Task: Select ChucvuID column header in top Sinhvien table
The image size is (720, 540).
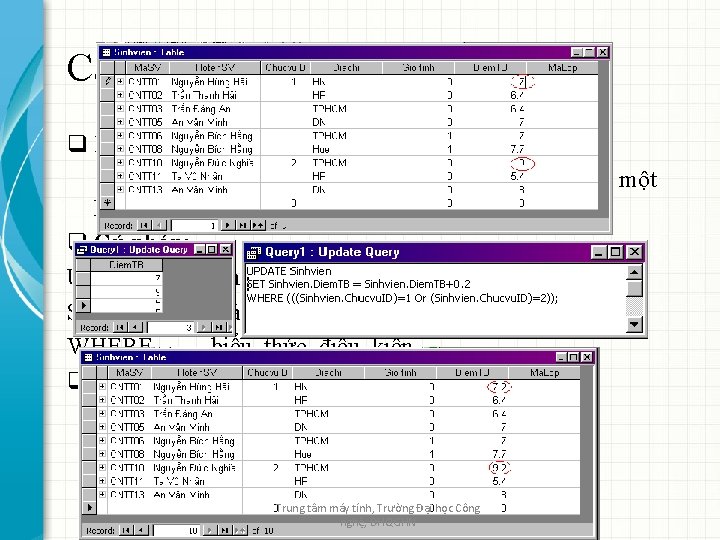Action: pyautogui.click(x=285, y=68)
